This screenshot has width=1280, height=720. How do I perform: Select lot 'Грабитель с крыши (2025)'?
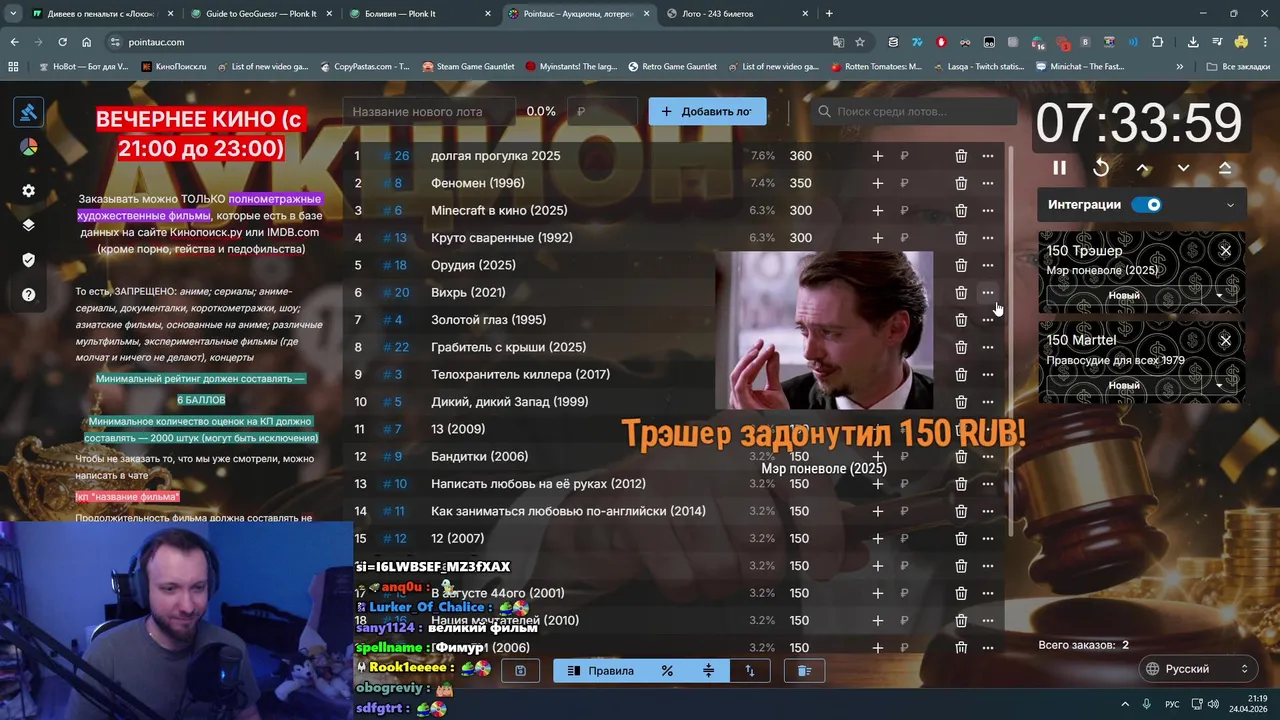508,347
